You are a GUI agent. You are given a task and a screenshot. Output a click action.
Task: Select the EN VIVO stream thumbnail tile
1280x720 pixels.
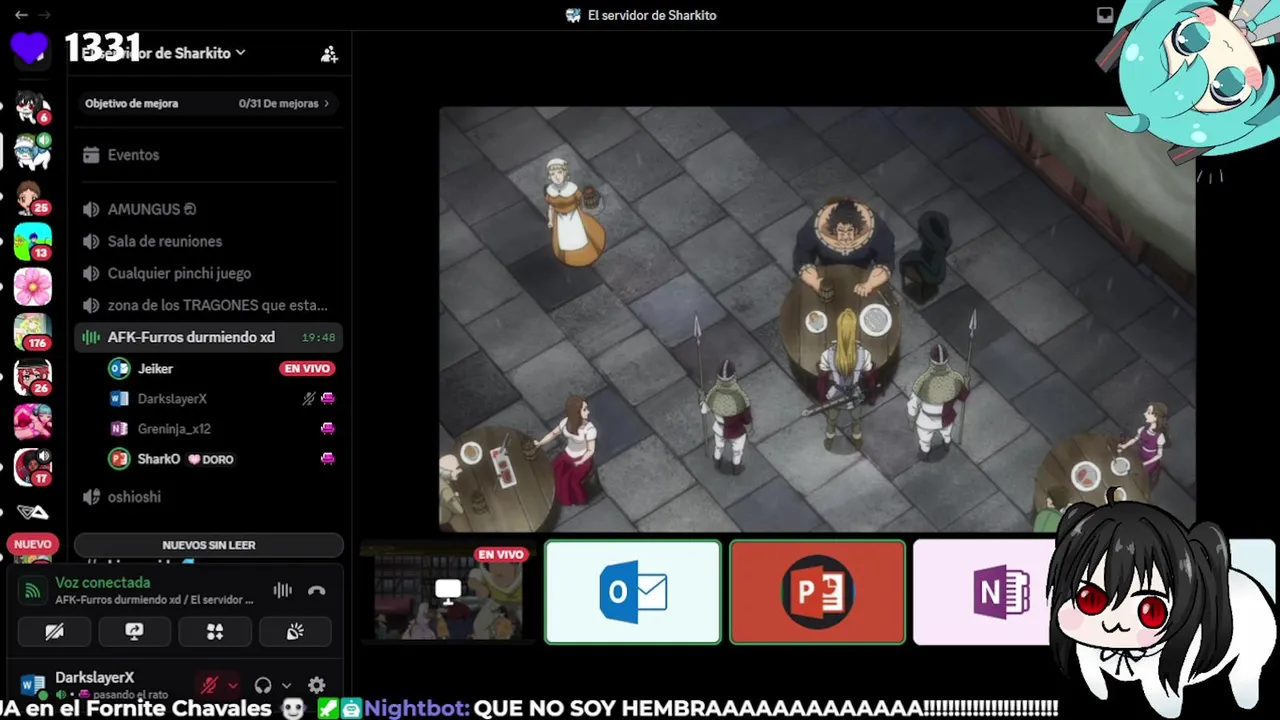pos(448,592)
